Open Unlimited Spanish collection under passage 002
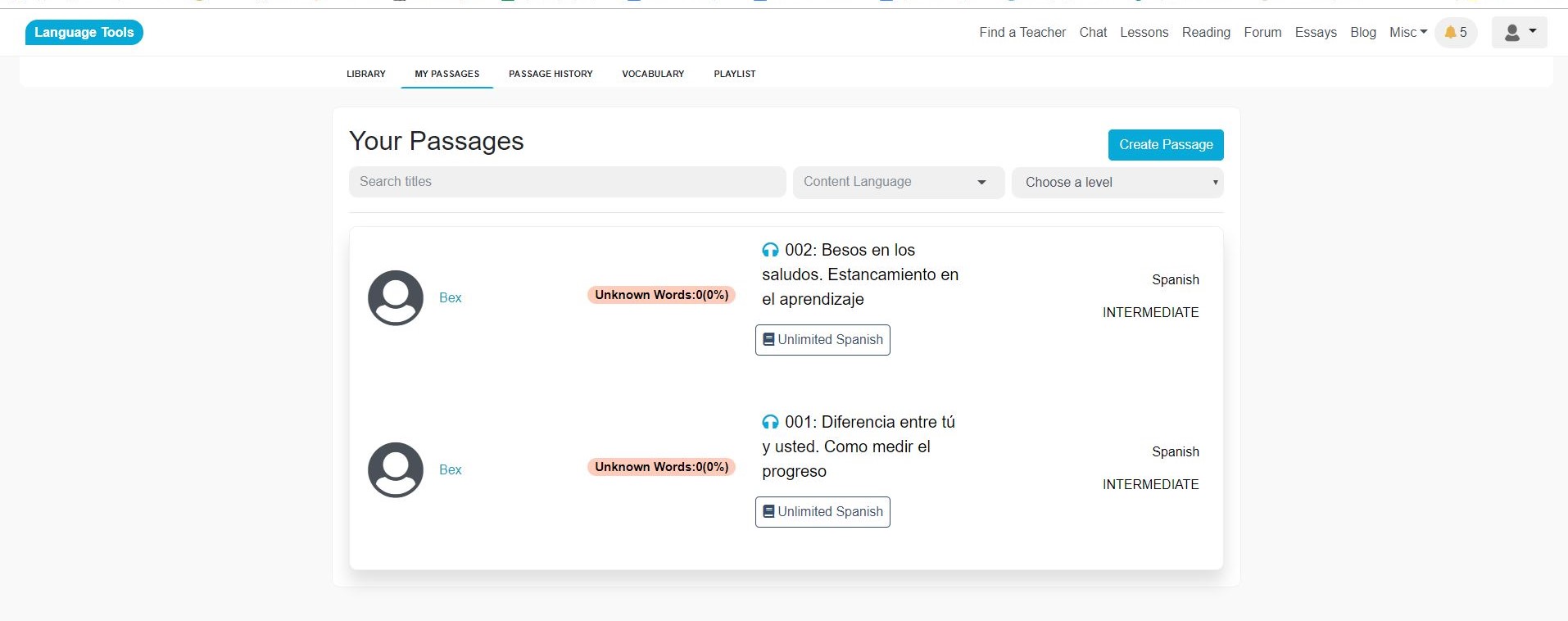Viewport: 1568px width, 621px height. pos(823,340)
